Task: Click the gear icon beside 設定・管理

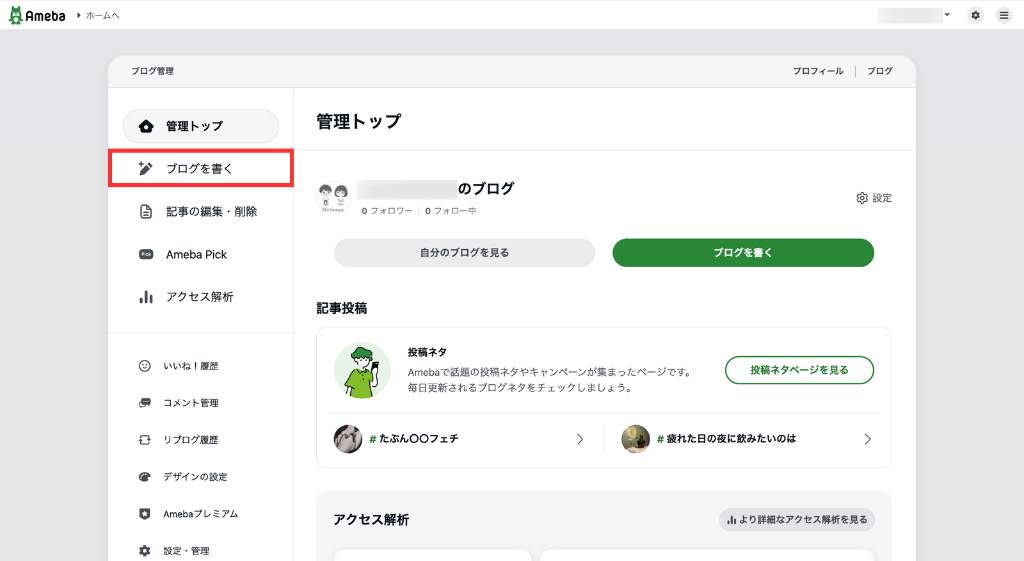Action: (144, 551)
